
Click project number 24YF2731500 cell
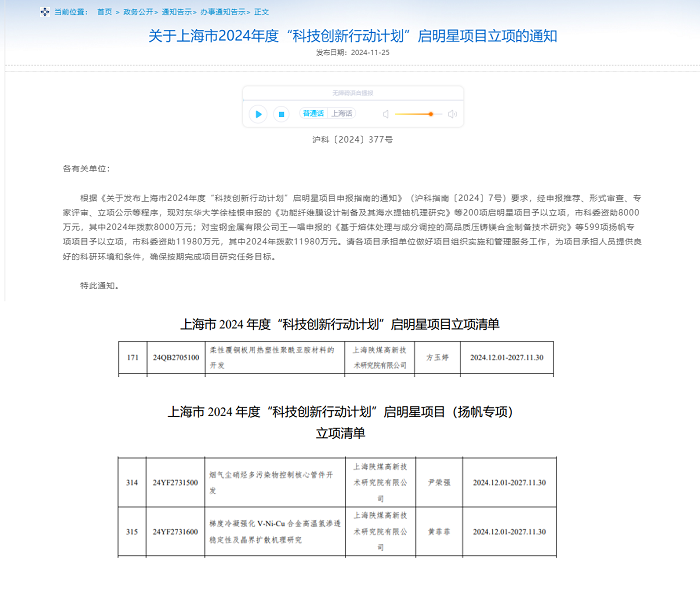point(176,482)
